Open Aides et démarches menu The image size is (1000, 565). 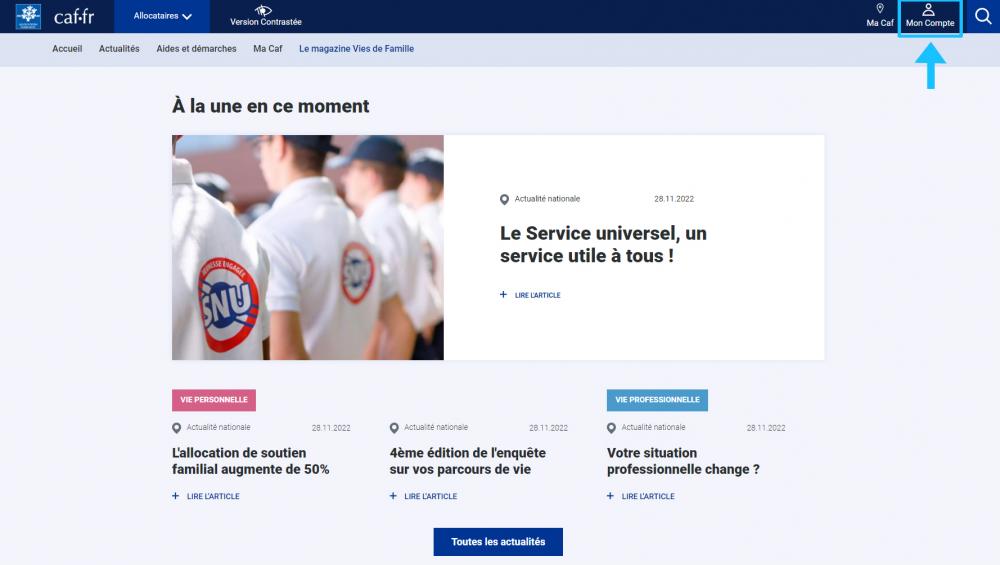coord(196,48)
